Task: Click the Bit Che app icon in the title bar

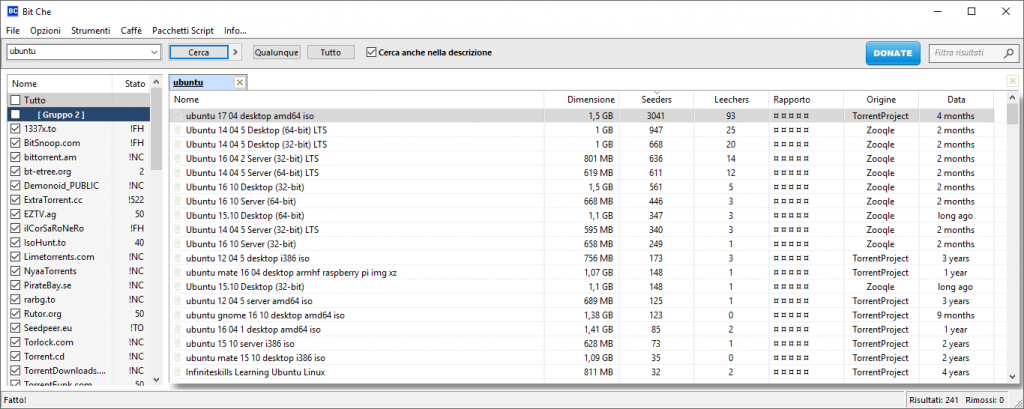Action: click(12, 11)
